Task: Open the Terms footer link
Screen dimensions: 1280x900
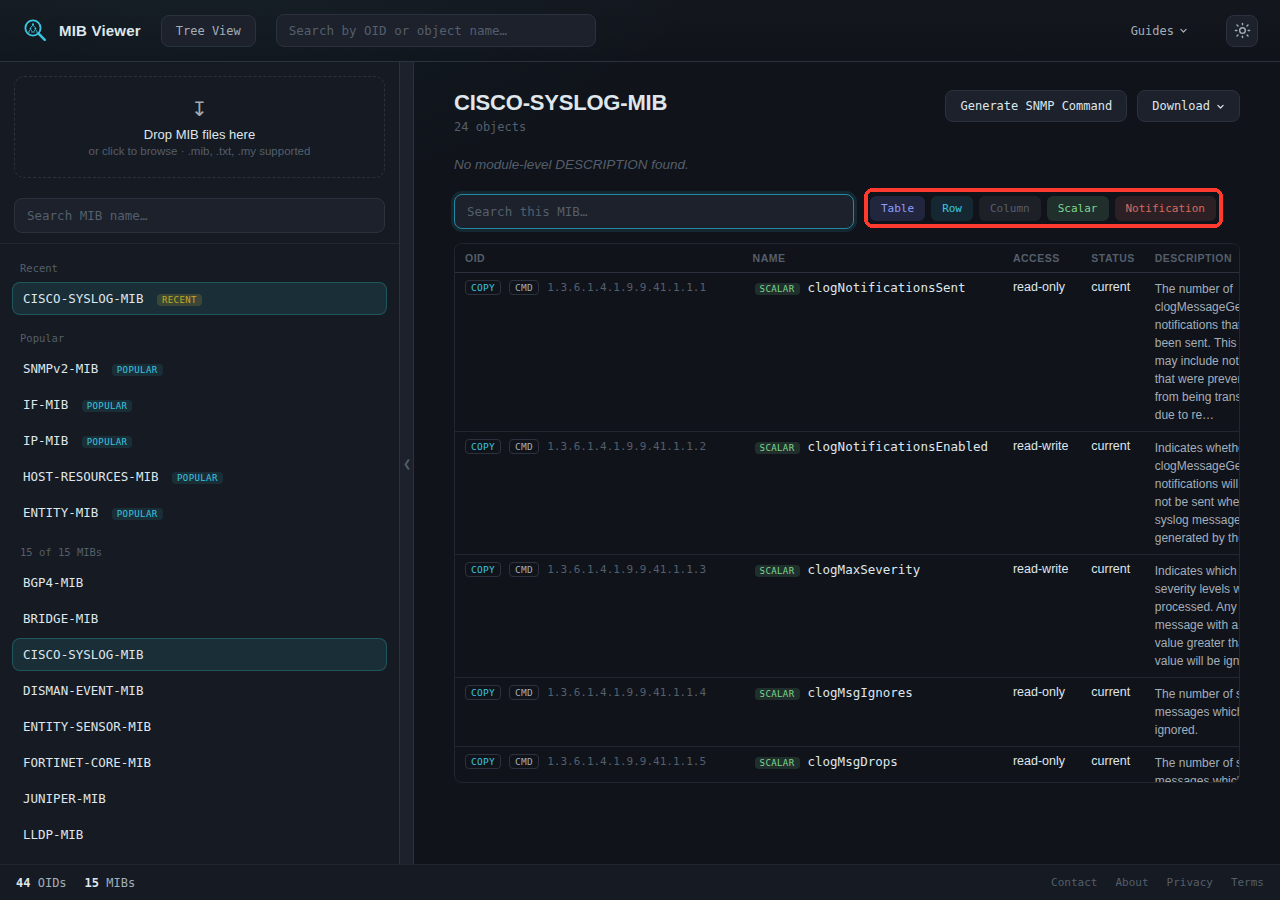Action: pos(1247,883)
